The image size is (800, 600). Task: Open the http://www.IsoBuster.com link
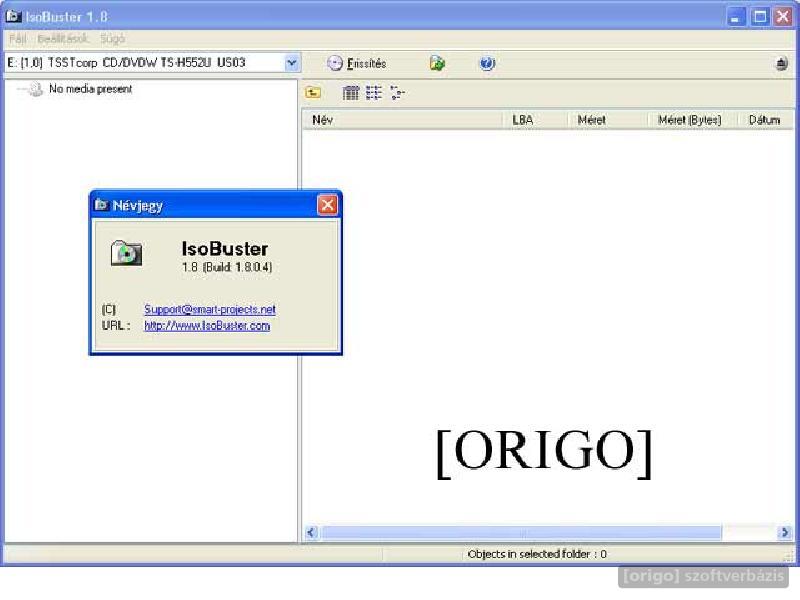point(207,326)
